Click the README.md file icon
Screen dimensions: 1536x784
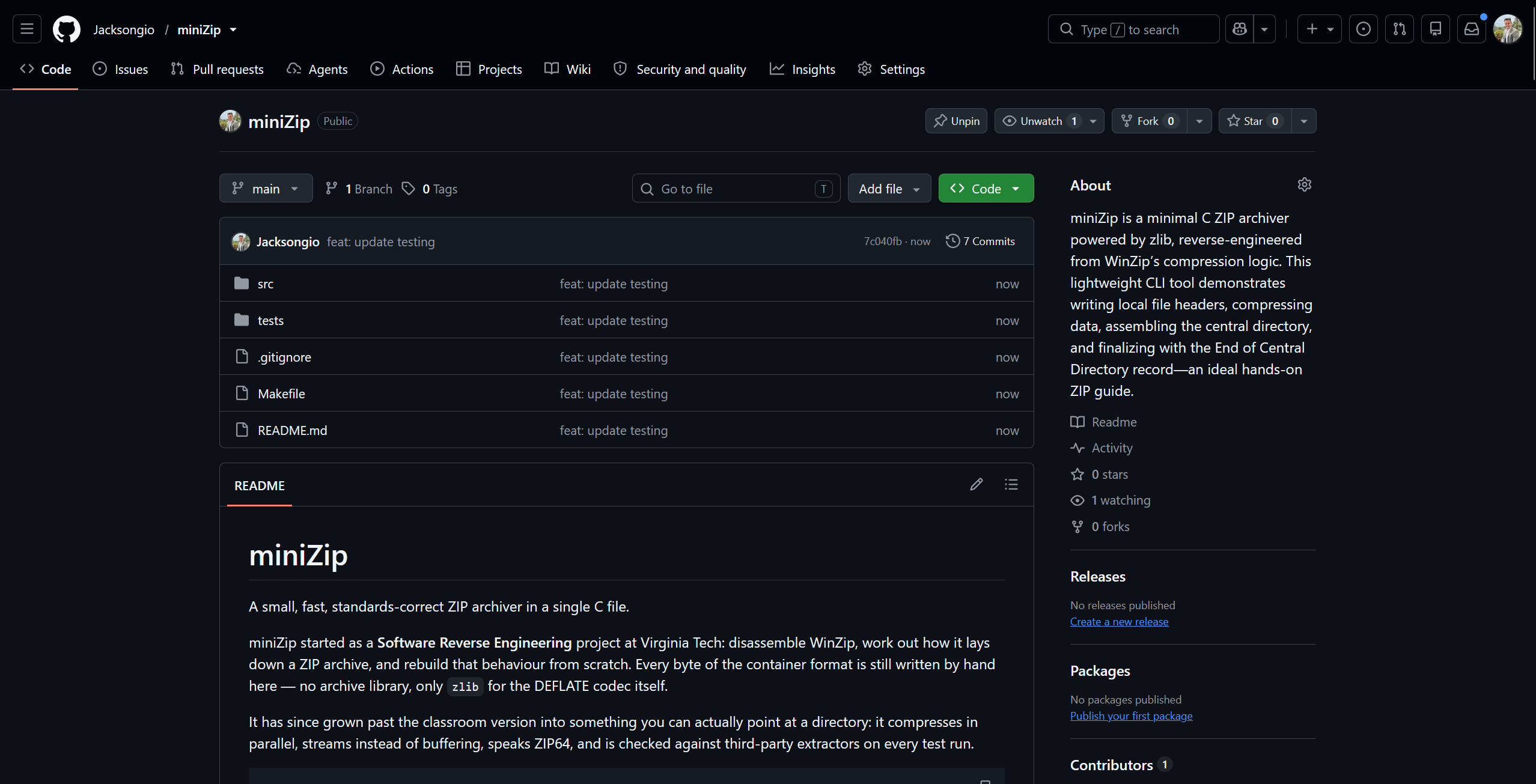pyautogui.click(x=242, y=430)
